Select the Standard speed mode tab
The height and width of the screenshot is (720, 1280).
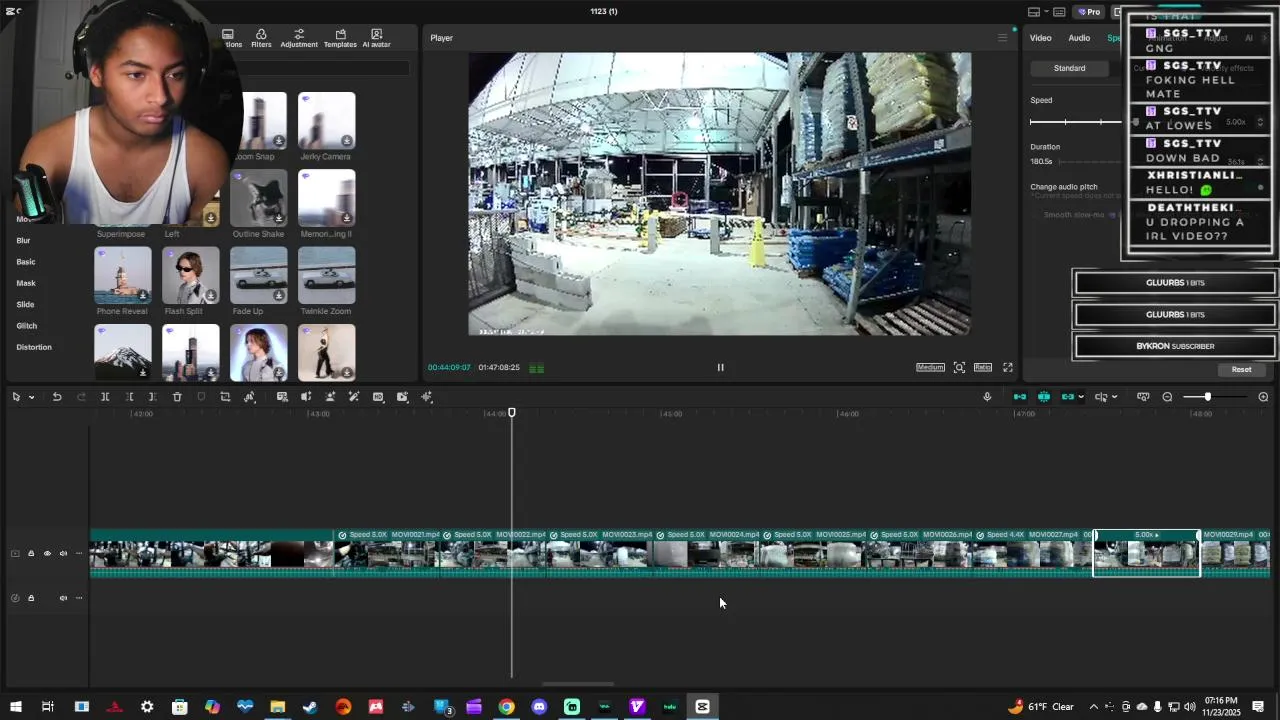tap(1069, 68)
